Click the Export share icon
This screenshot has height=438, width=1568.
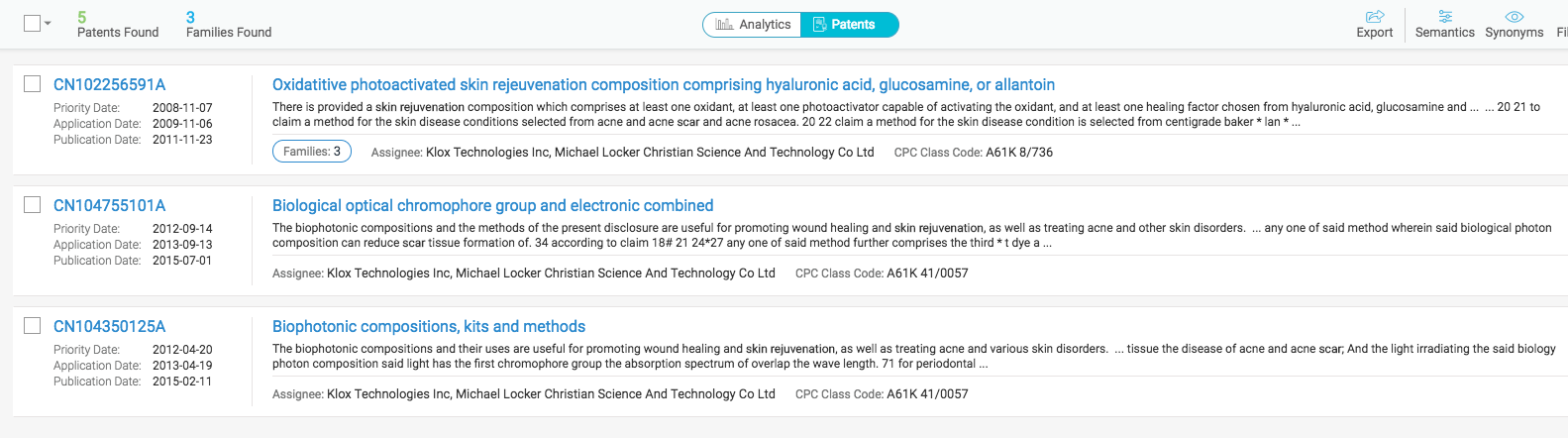point(1375,17)
